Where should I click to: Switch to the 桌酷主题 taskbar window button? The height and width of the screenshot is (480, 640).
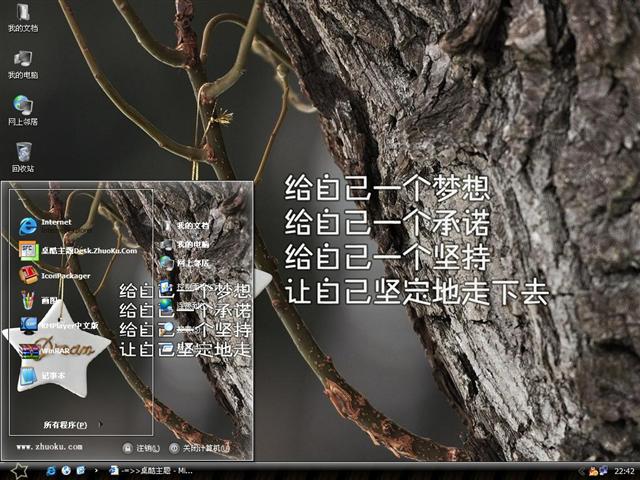point(151,471)
